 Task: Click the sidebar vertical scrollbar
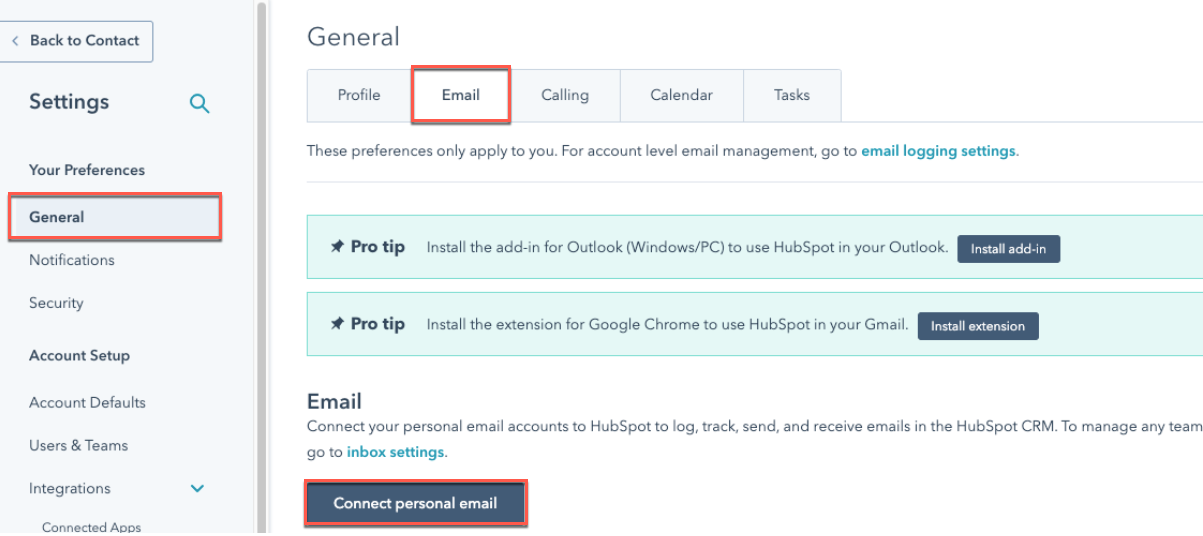click(262, 268)
